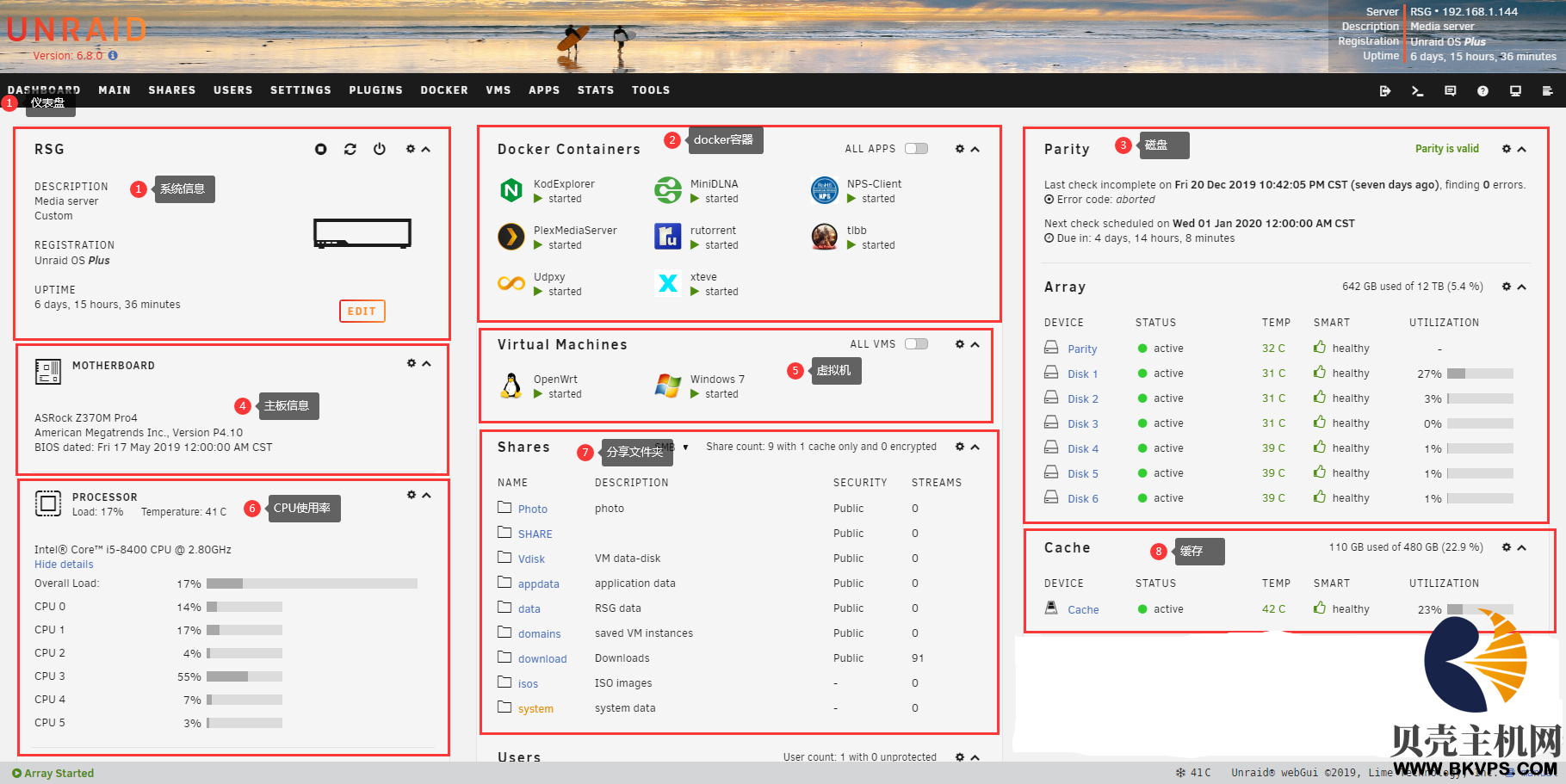Open the Vdisk share link
The width and height of the screenshot is (1566, 784).
(531, 559)
